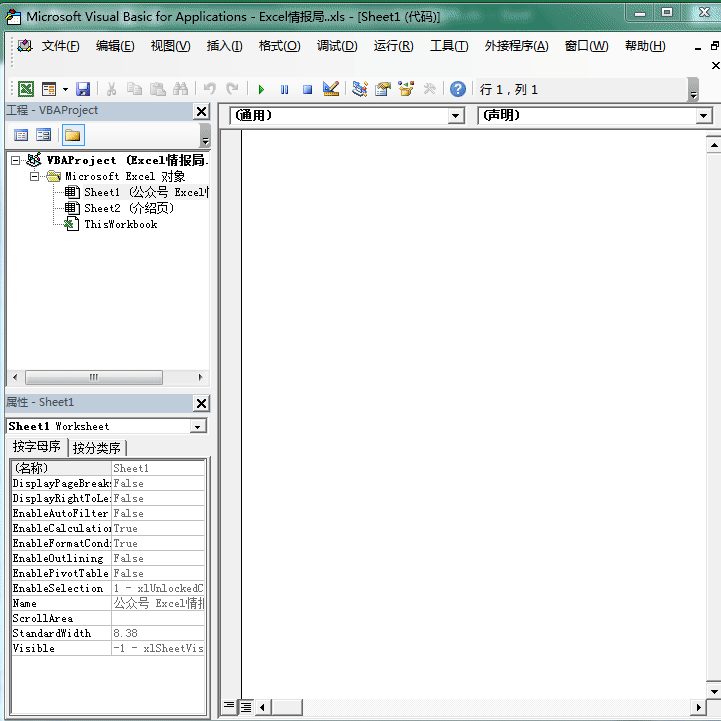Click the Name property value field
The height and width of the screenshot is (721, 721).
158,603
